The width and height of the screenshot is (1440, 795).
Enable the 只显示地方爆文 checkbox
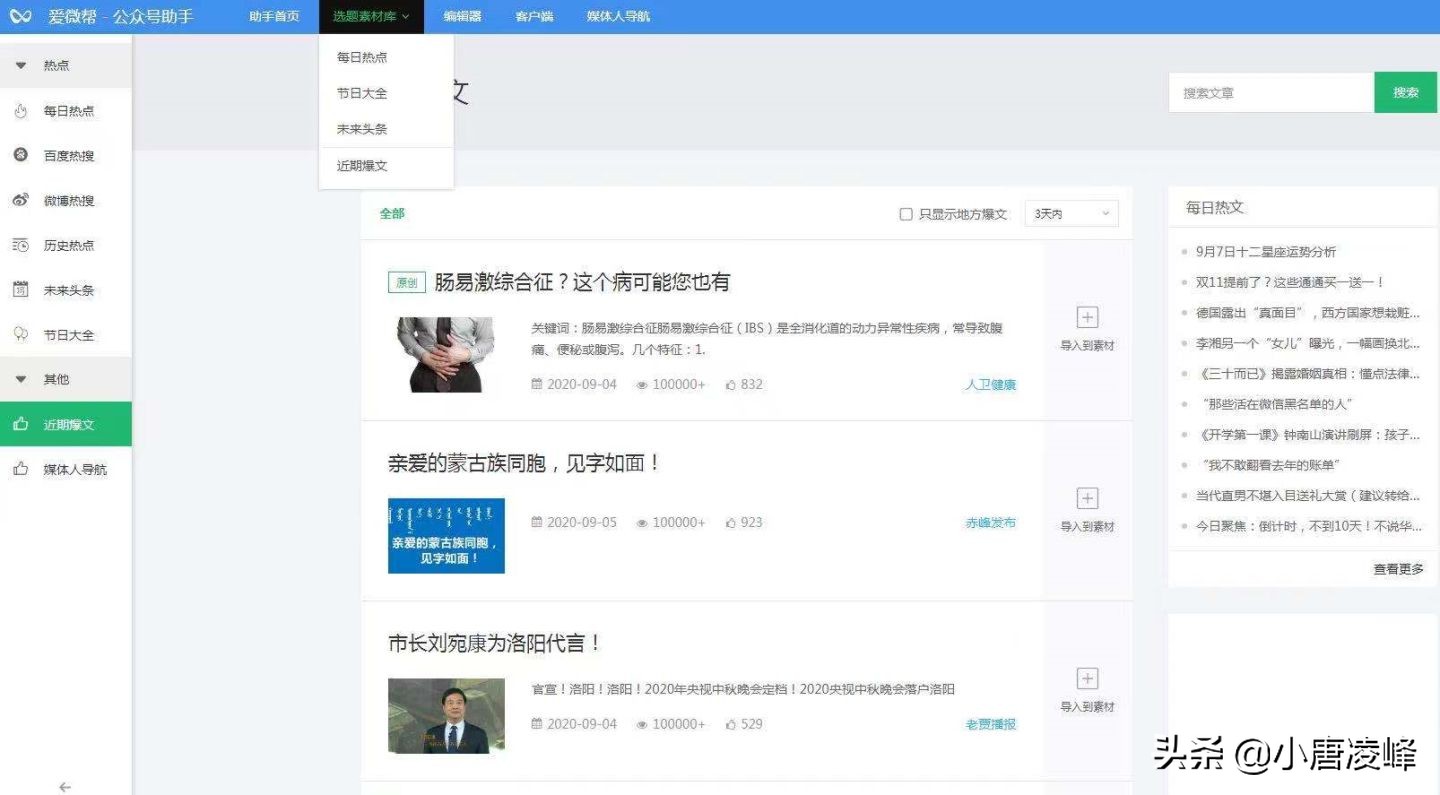point(906,213)
